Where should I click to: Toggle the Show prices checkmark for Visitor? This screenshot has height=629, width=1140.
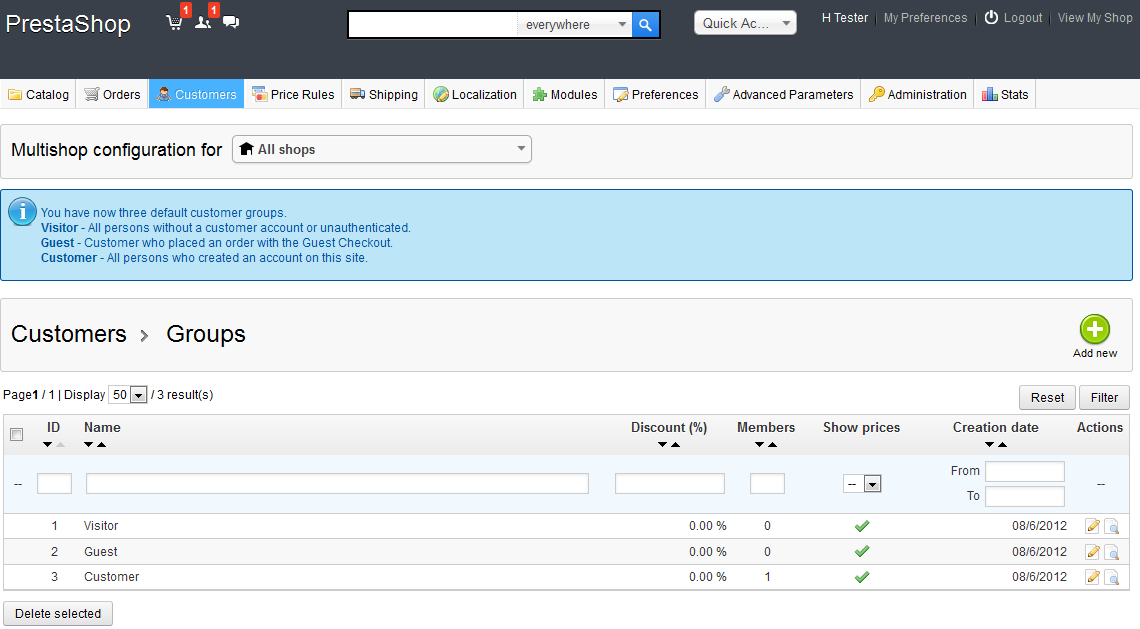click(x=861, y=526)
